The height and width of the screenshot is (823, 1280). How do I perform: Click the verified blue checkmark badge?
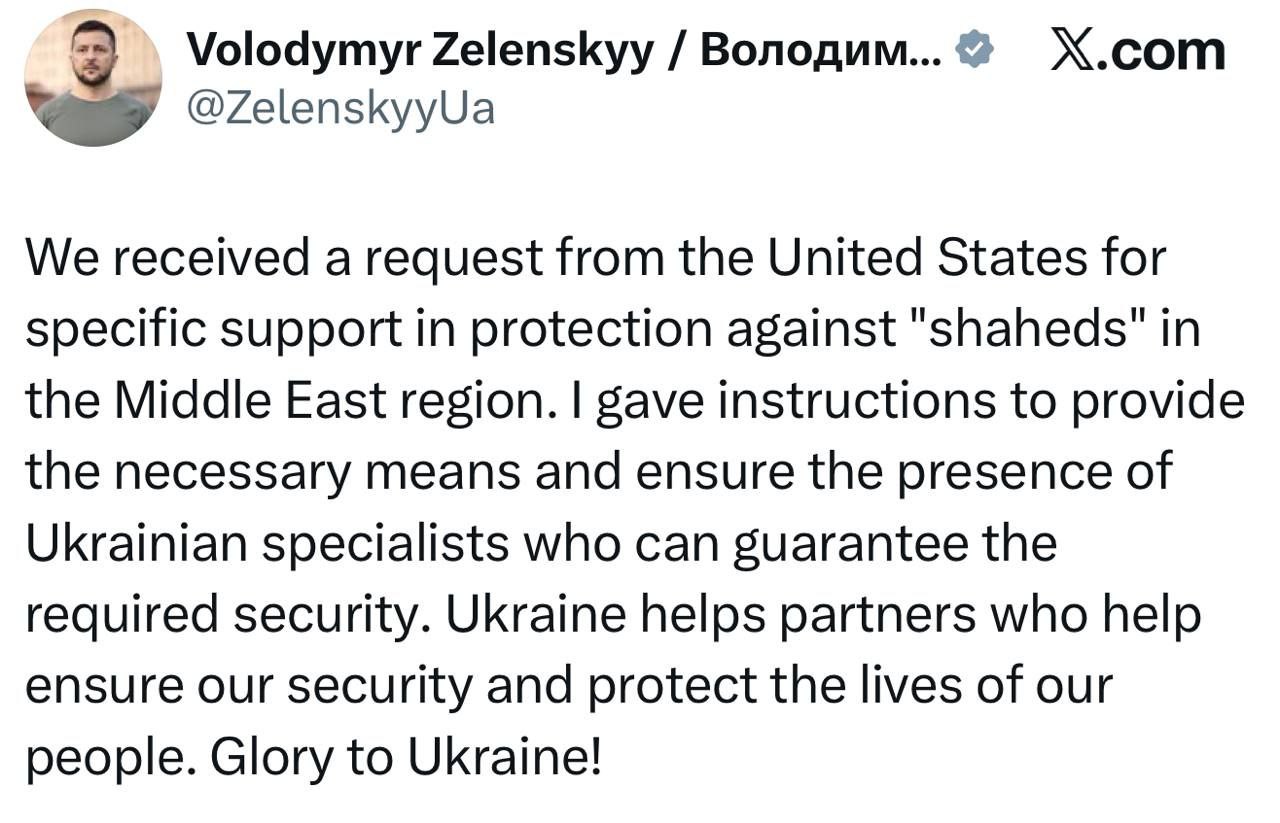click(x=973, y=50)
